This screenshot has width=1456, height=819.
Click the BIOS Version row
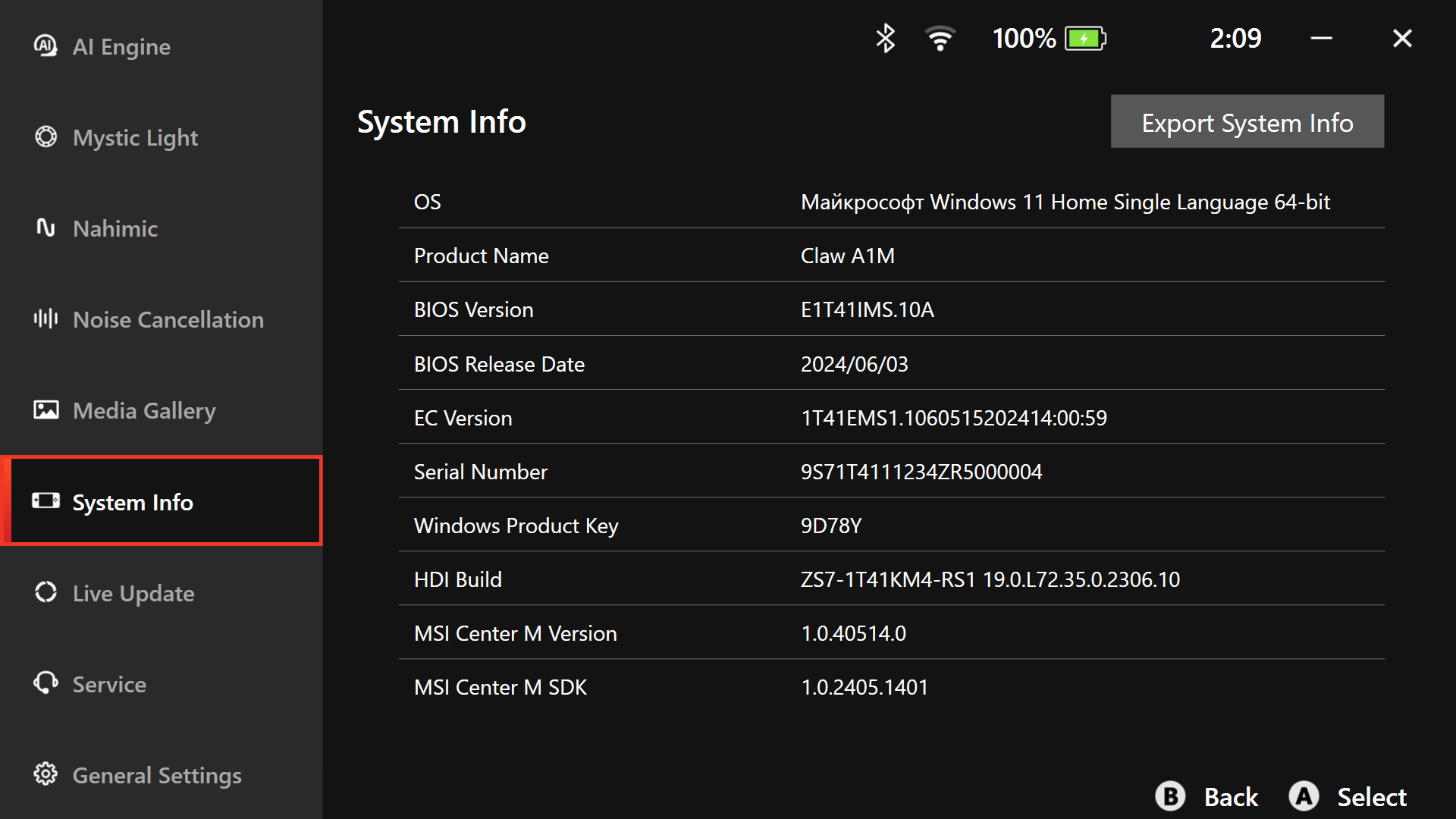pos(891,309)
